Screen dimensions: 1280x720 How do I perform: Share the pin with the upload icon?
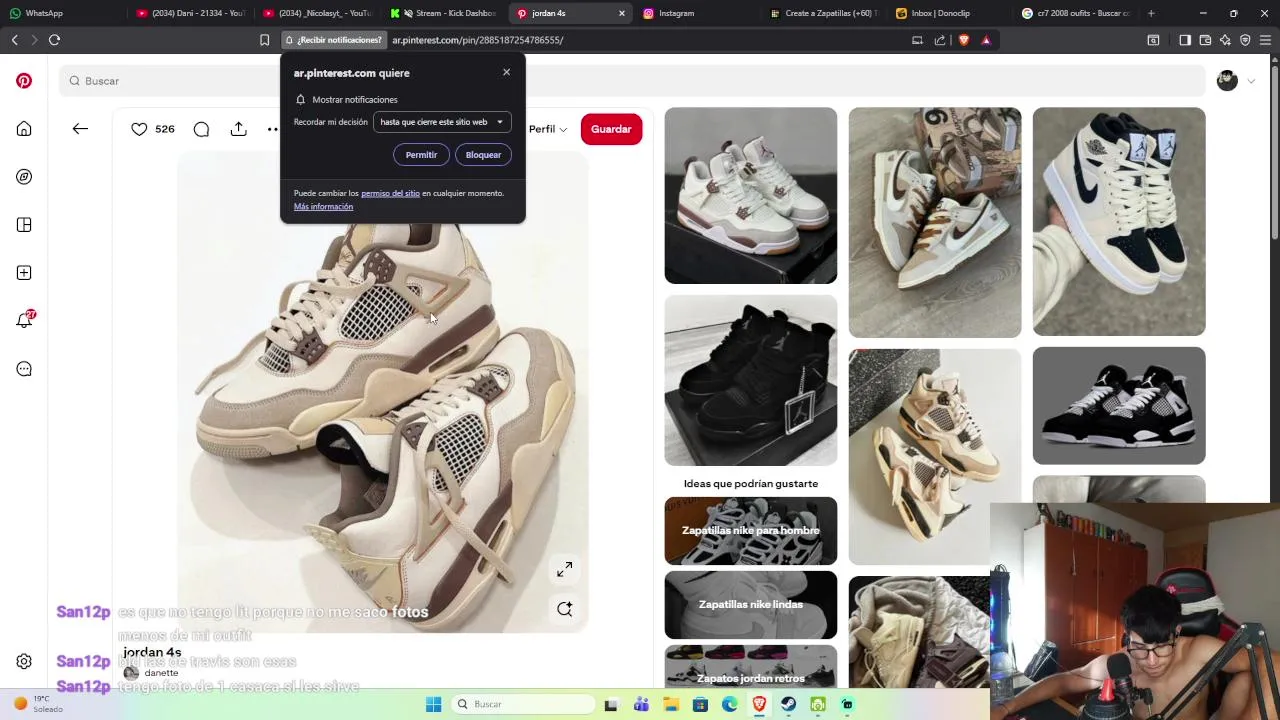point(238,129)
